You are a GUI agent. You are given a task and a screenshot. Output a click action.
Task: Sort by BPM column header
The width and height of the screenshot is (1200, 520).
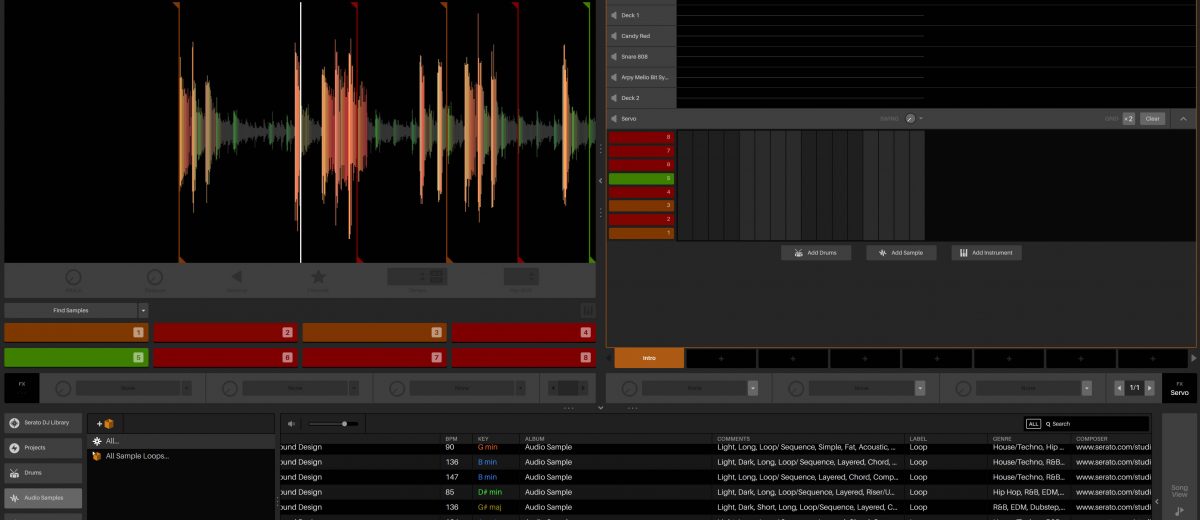[451, 439]
